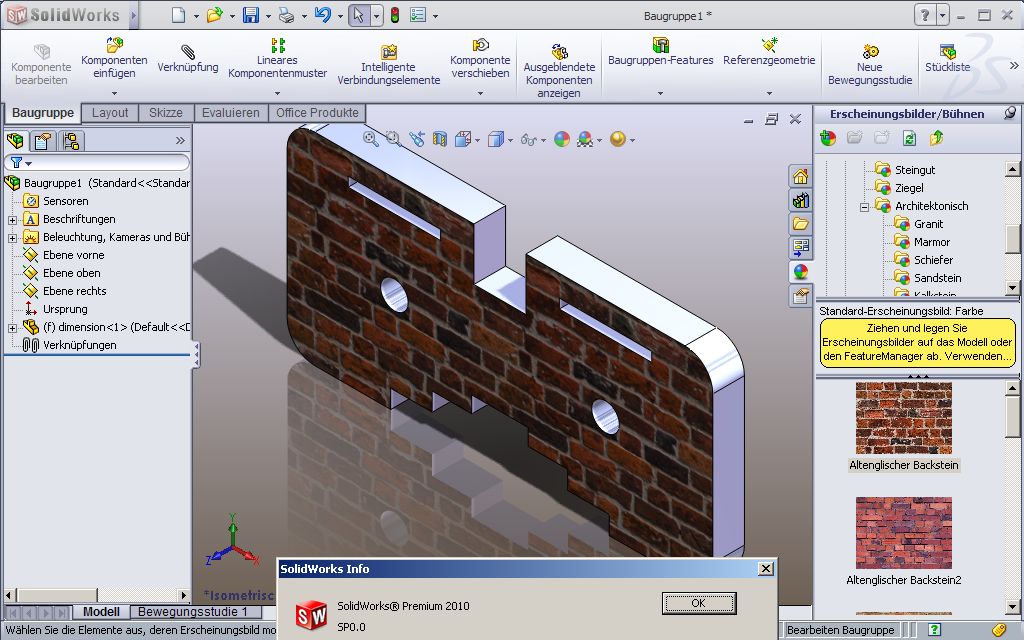The image size is (1024, 640).
Task: Open FeatureManager design tree tab icon
Action: coord(15,140)
